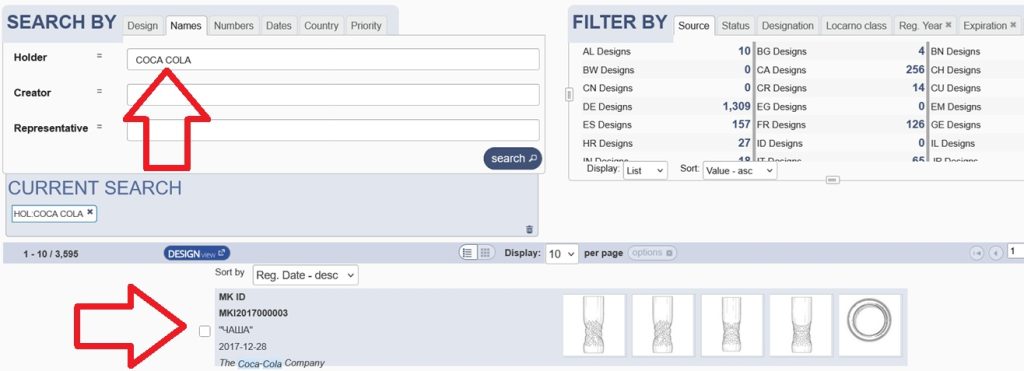Click the Creator equals operator
This screenshot has width=1024, height=371.
99,91
